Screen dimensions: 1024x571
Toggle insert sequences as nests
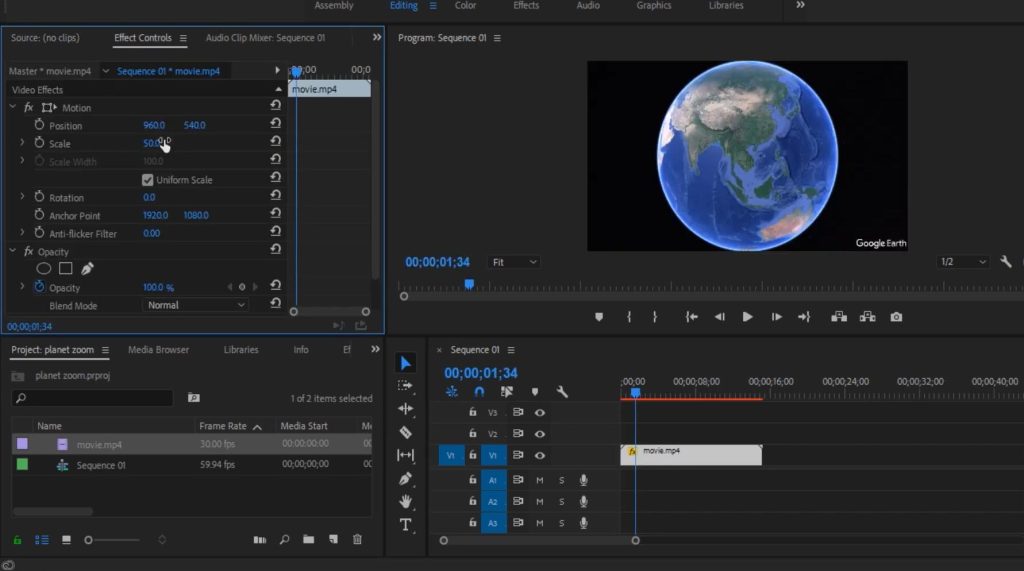(451, 391)
